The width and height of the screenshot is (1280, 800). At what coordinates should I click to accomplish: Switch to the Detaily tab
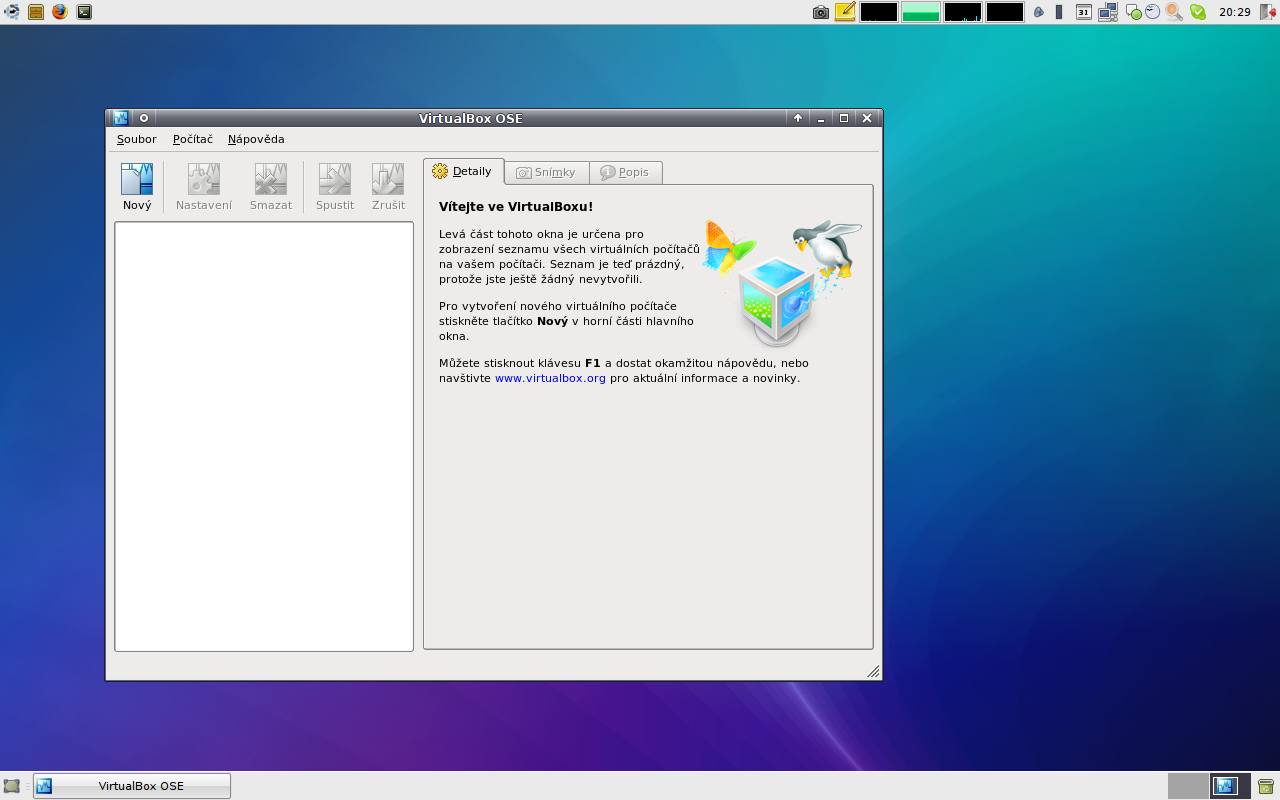click(x=463, y=171)
